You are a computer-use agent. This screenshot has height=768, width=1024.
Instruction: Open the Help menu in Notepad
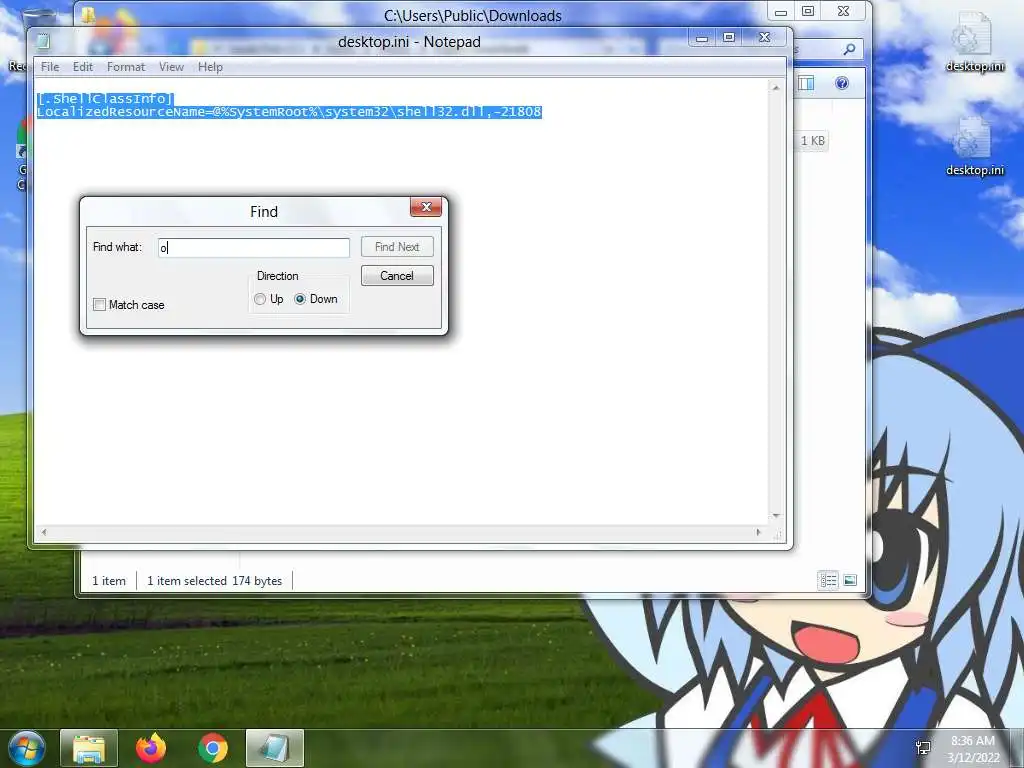[210, 67]
